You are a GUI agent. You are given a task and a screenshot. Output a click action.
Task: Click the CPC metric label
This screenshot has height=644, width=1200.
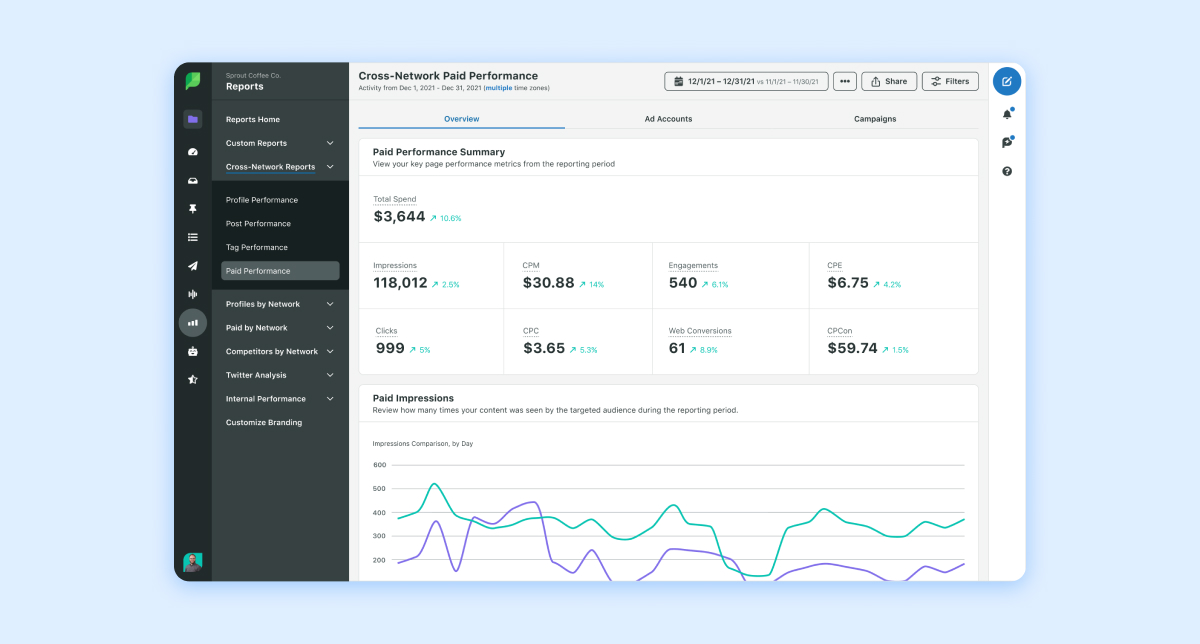pyautogui.click(x=532, y=330)
